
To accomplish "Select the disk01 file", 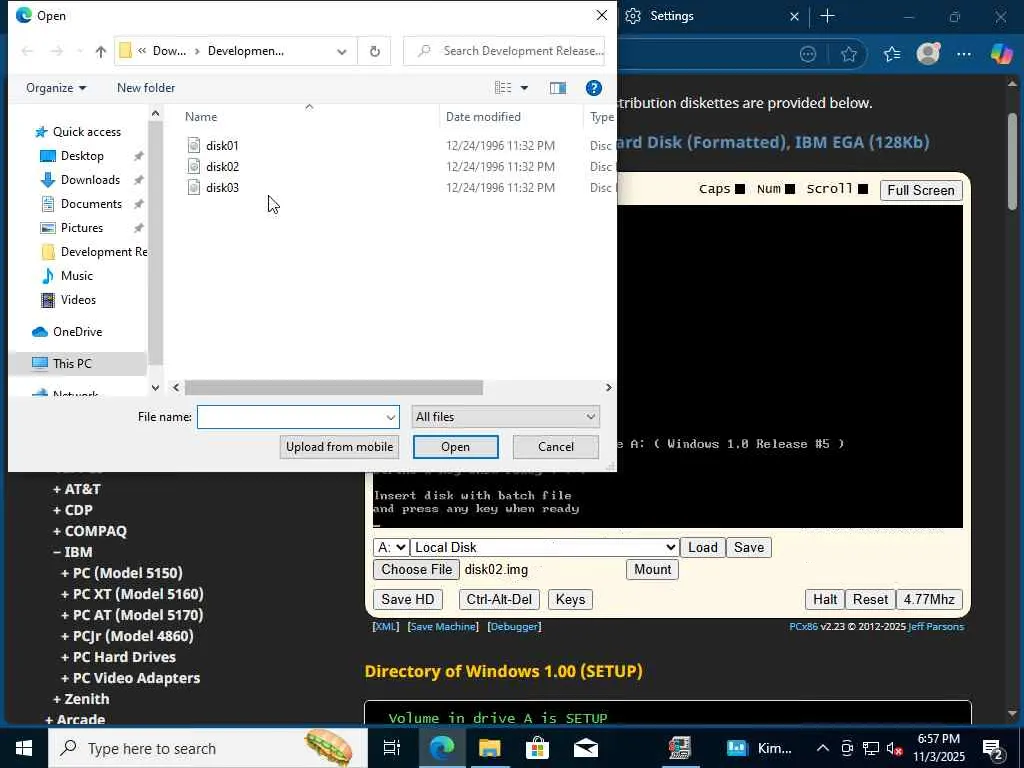I will pyautogui.click(x=222, y=146).
